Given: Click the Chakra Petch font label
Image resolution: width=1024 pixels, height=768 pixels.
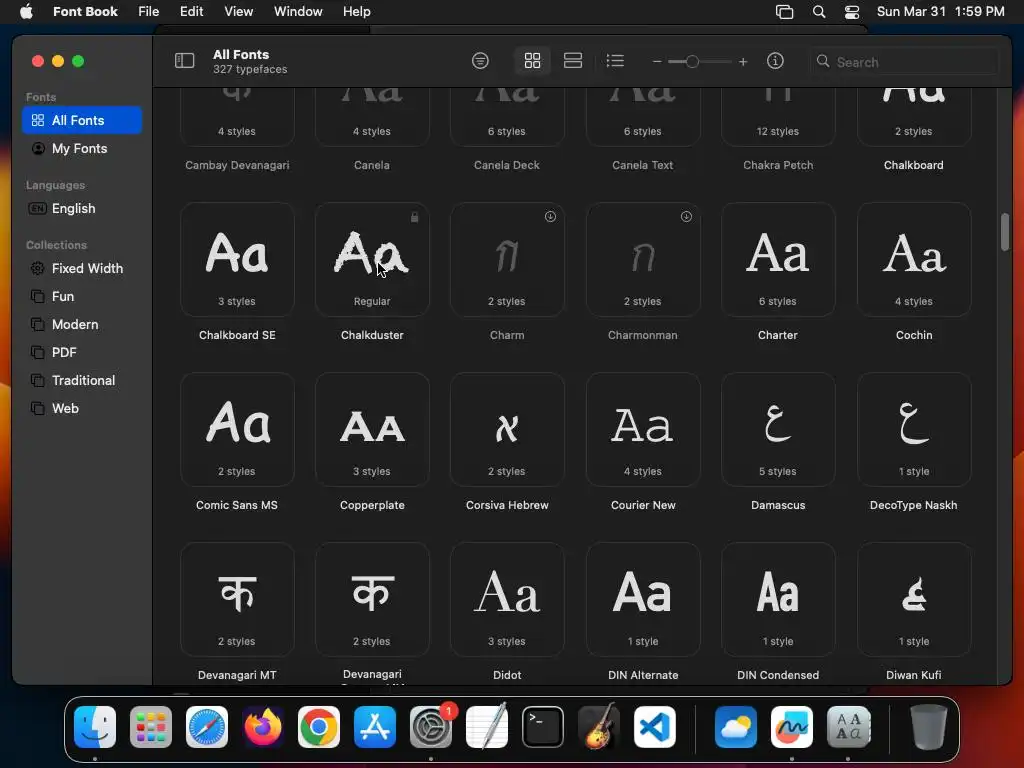Looking at the screenshot, I should (x=778, y=165).
